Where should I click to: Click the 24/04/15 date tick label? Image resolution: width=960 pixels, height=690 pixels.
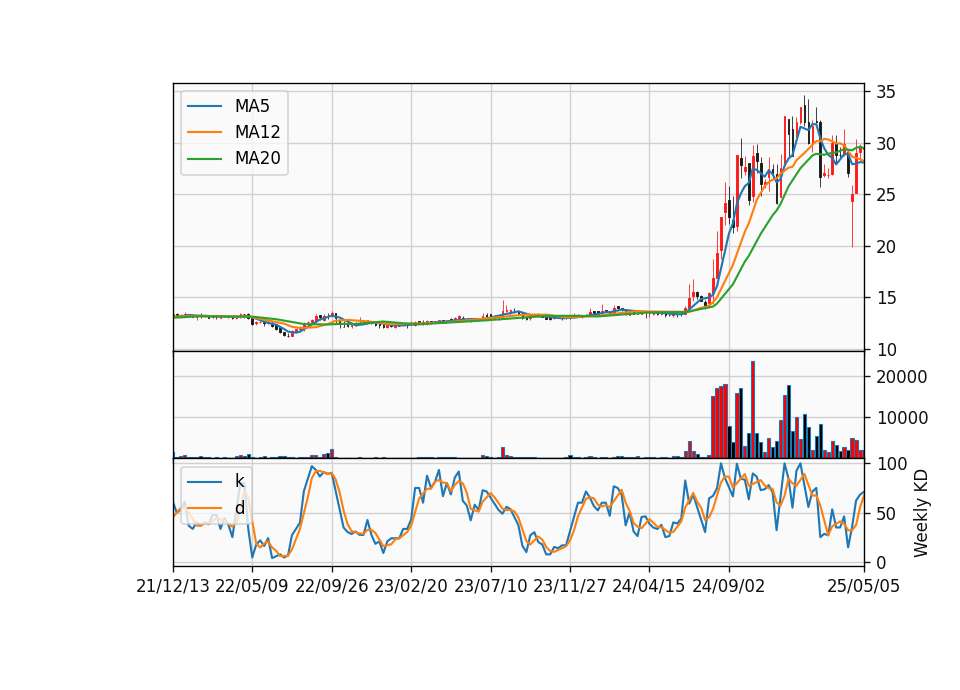point(649,586)
